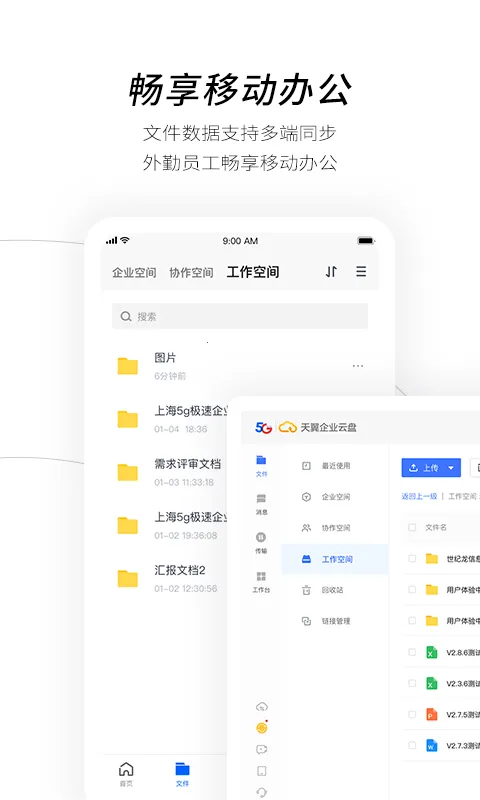Image resolution: width=480 pixels, height=800 pixels.
Task: Switch to the 协作空间 tab
Action: point(191,272)
